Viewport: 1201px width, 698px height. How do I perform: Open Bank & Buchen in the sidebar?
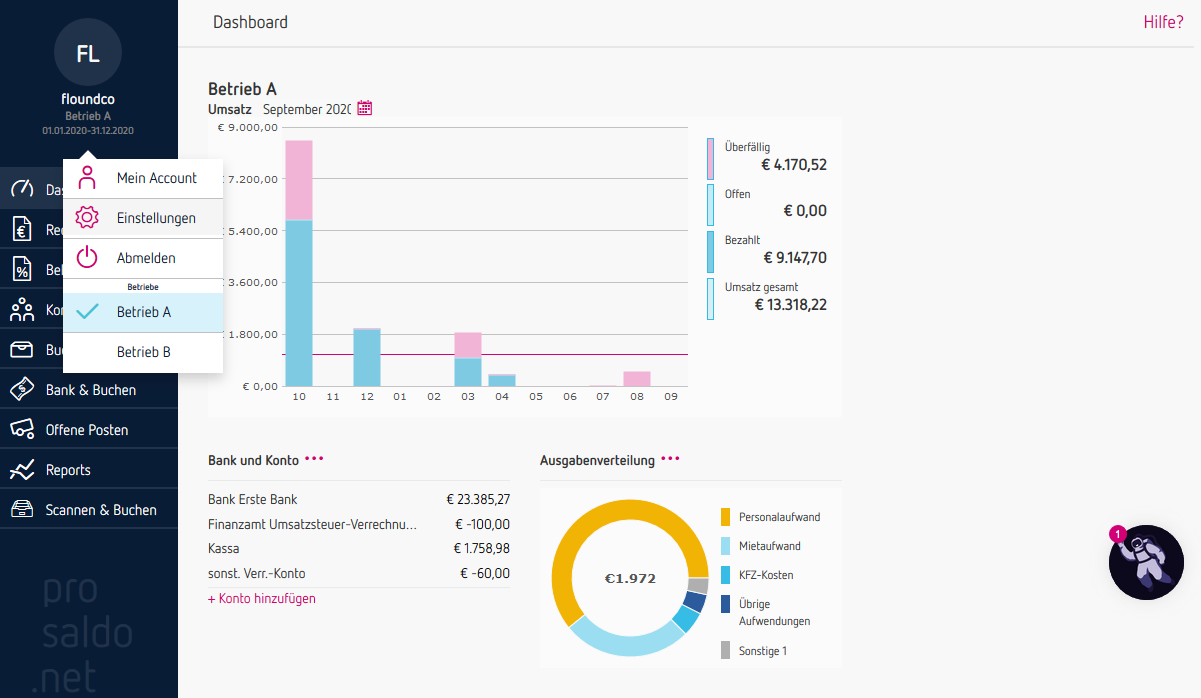90,390
